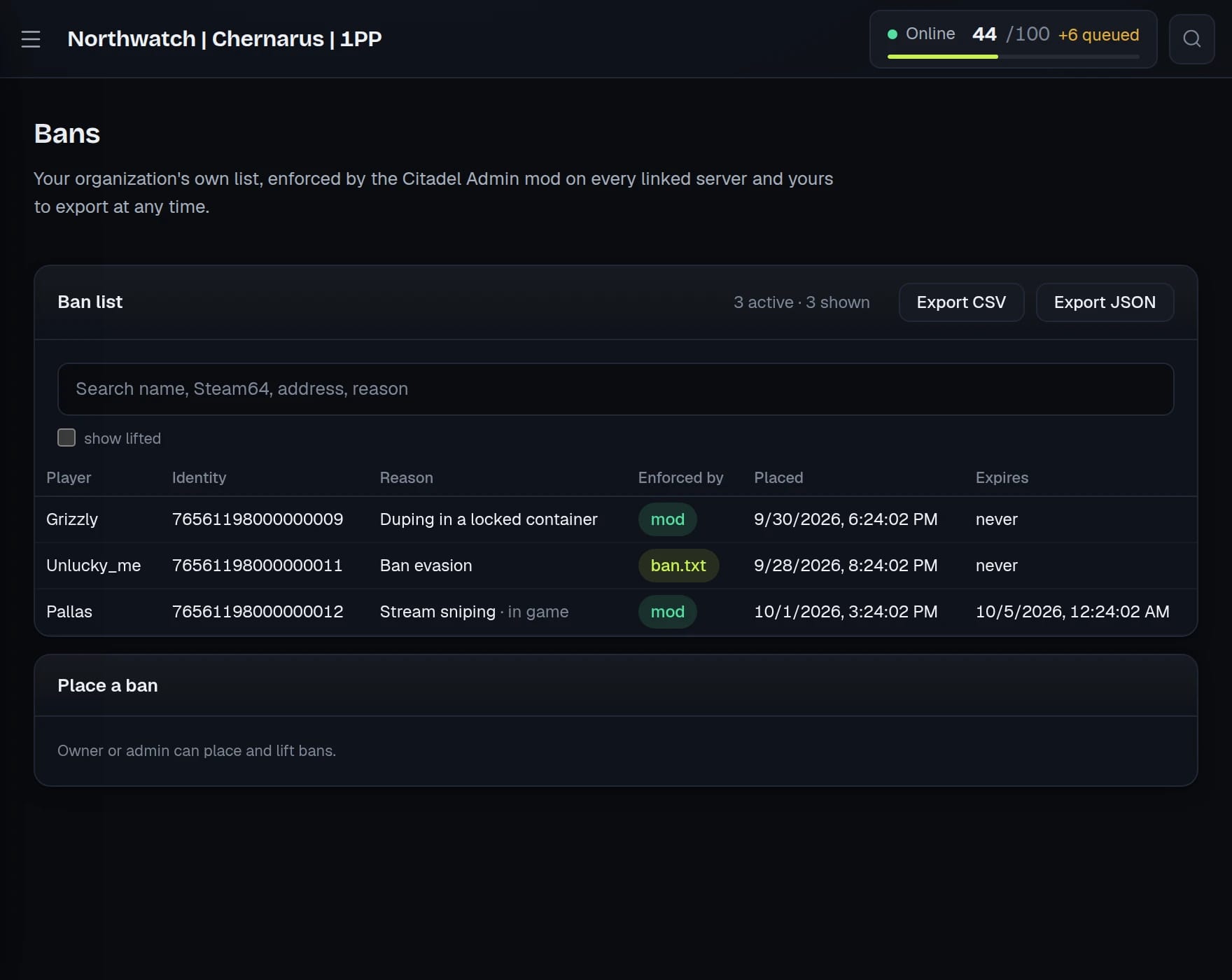Click the Placed column header
The image size is (1232, 980).
tap(778, 477)
